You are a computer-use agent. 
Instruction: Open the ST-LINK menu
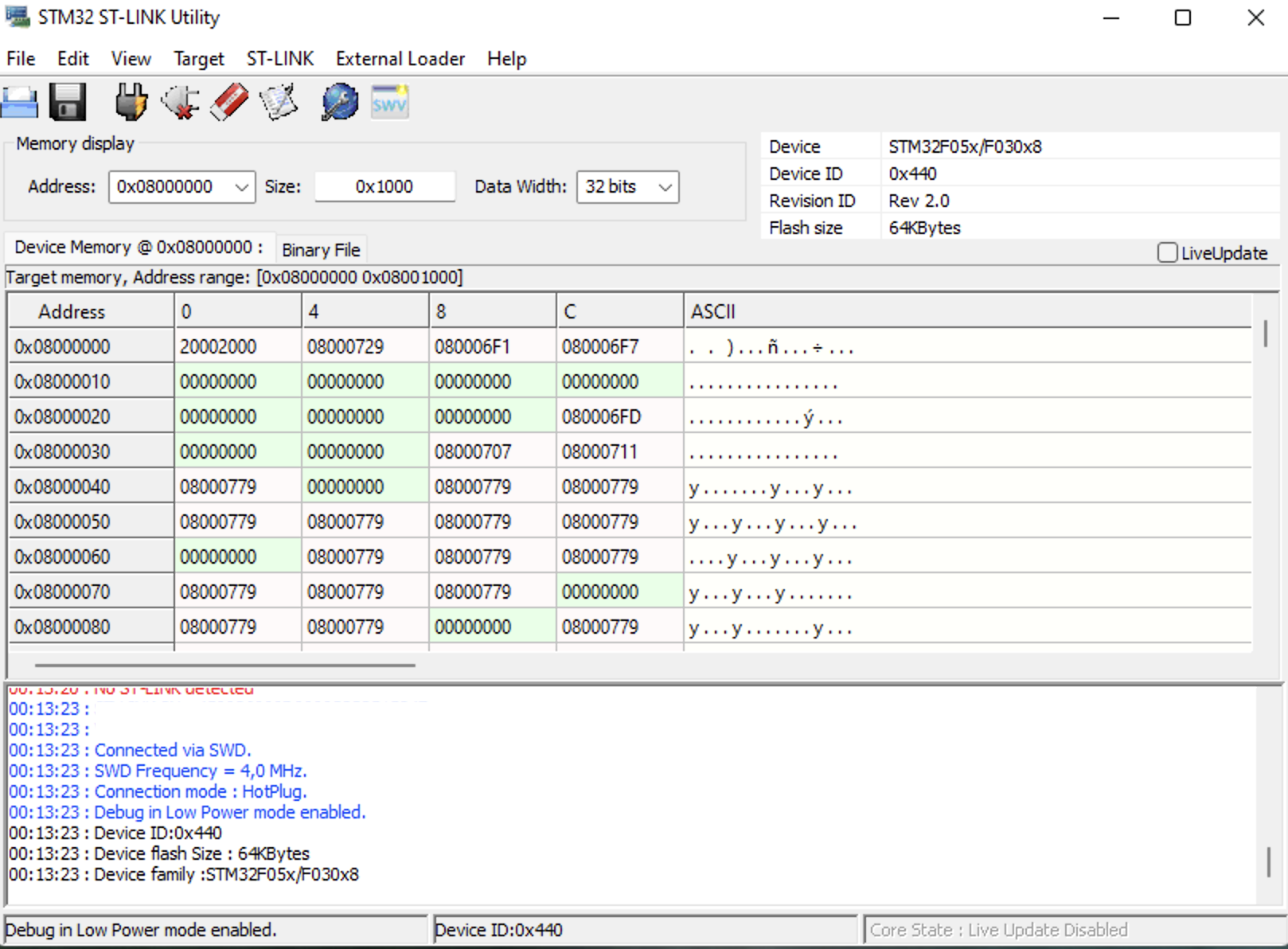tap(280, 59)
